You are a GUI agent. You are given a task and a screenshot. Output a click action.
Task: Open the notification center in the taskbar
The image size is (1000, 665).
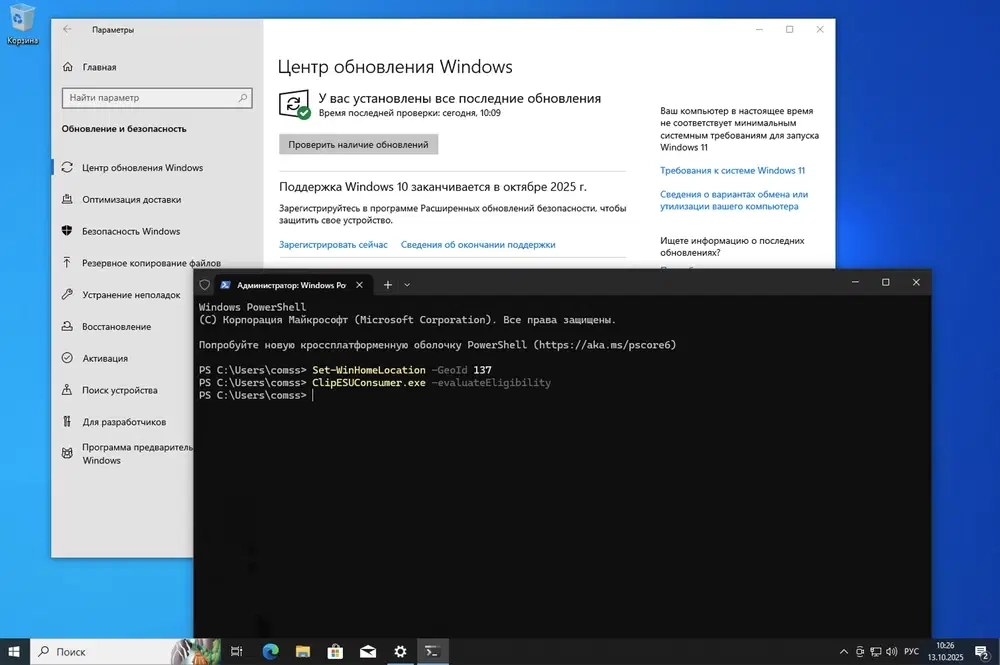click(x=981, y=651)
